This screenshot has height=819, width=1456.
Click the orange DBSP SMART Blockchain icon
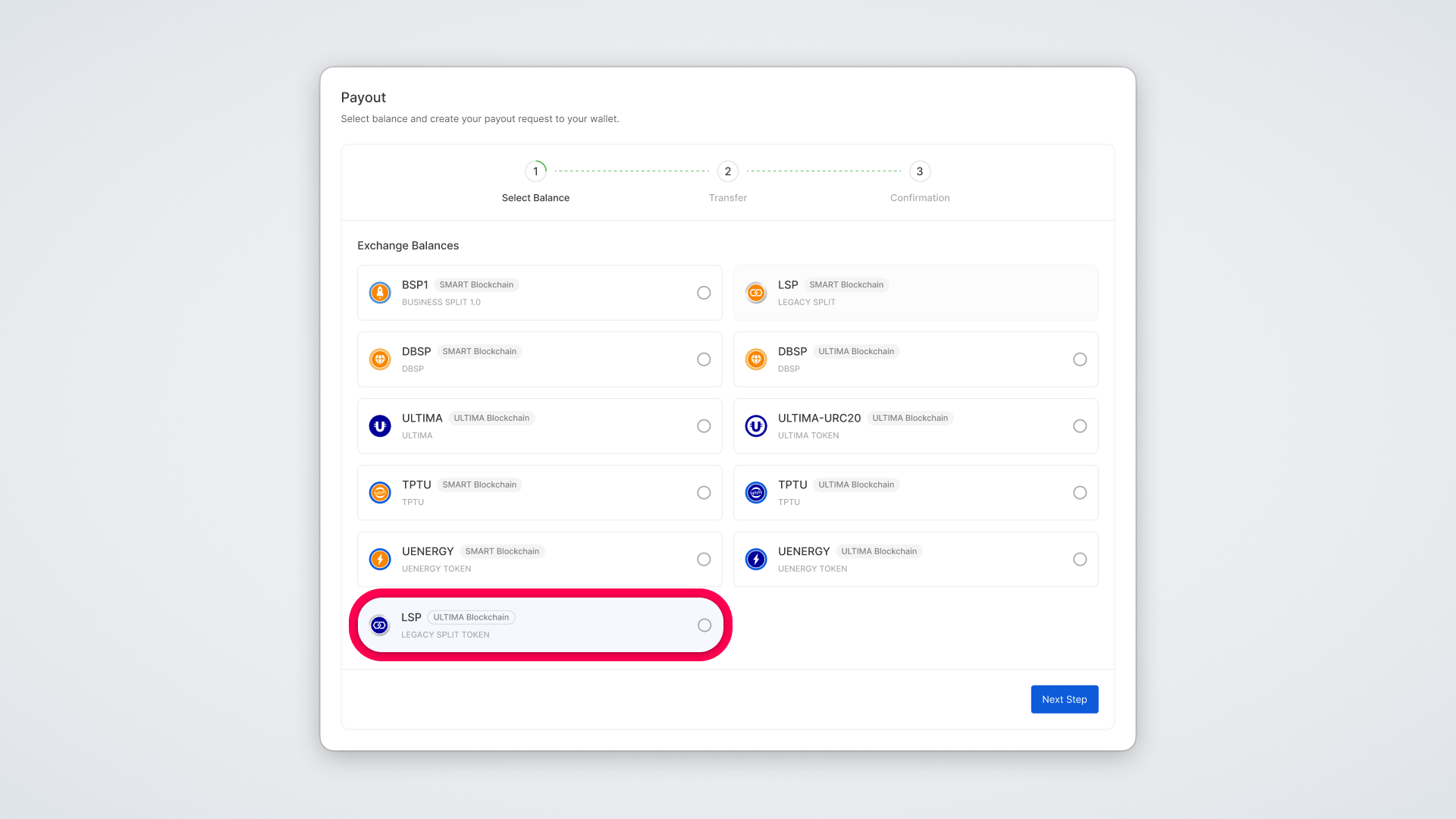380,359
